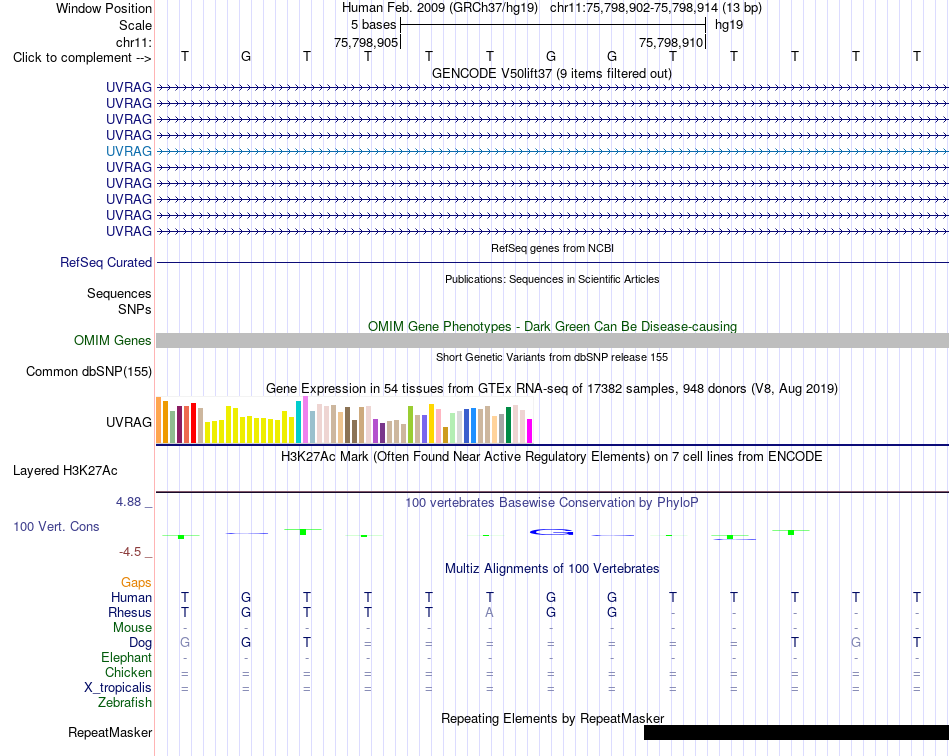Select the Elephant alignment row label
The width and height of the screenshot is (950, 756).
click(126, 657)
